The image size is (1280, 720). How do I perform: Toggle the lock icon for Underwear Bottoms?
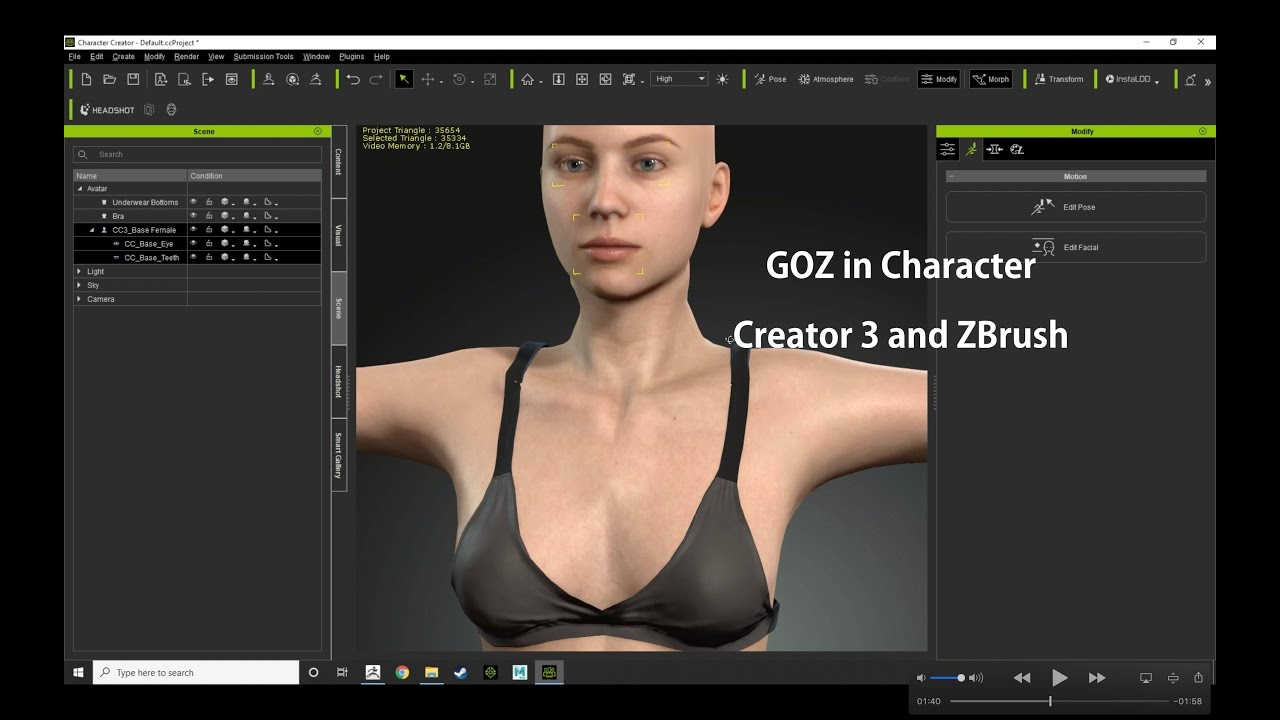click(209, 202)
